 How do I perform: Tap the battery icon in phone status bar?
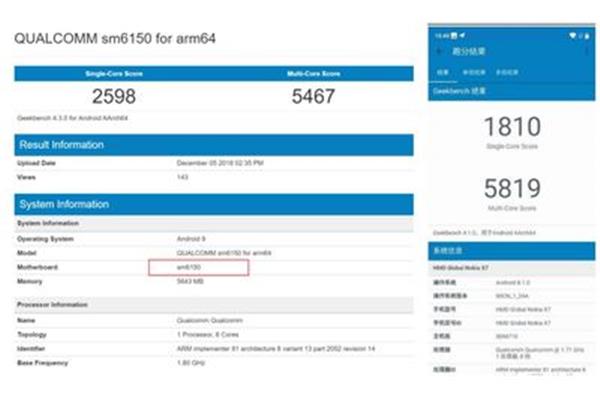click(587, 36)
